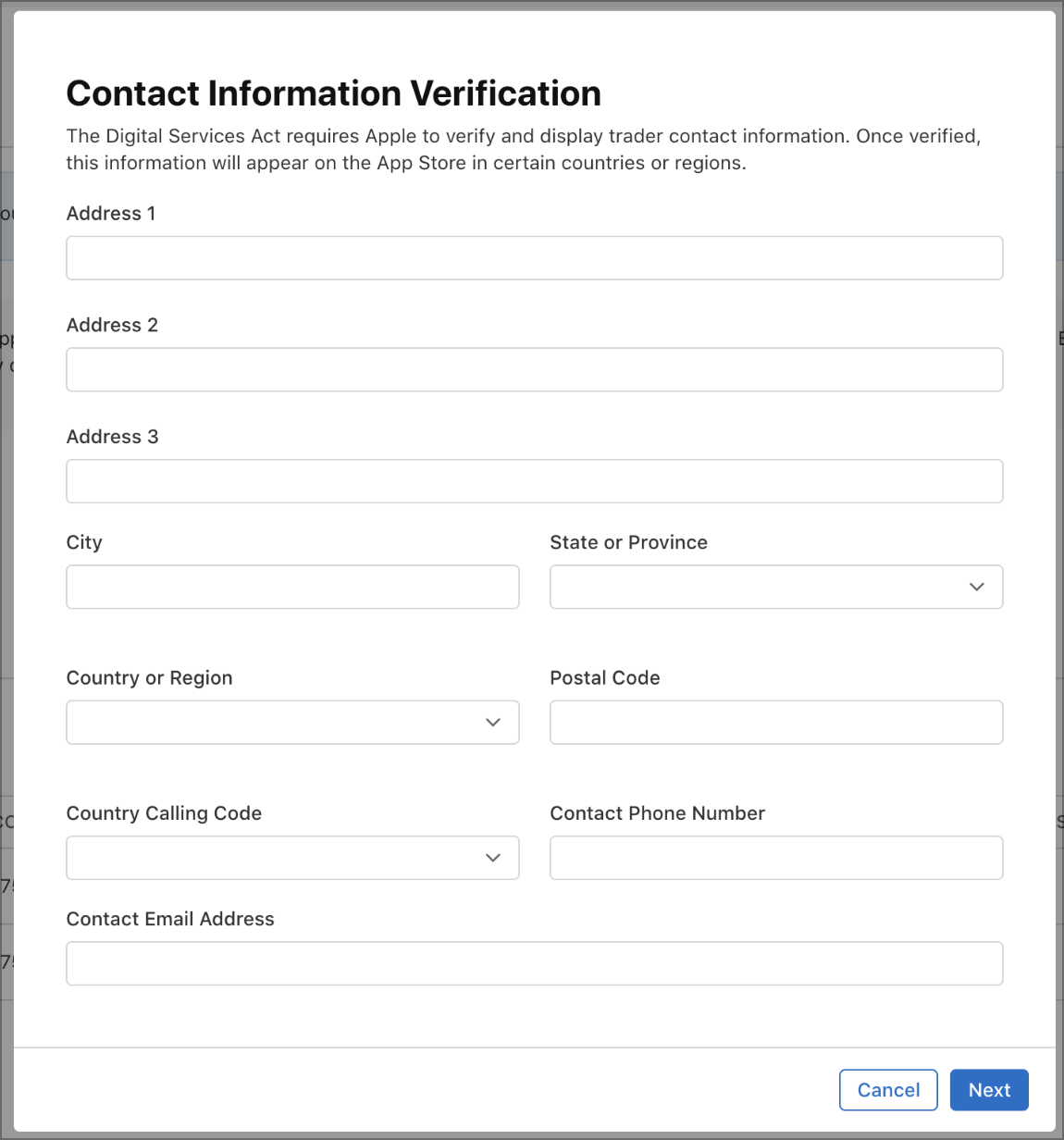Click the Postal Code label
Screen dimensions: 1064x1140
tap(605, 678)
